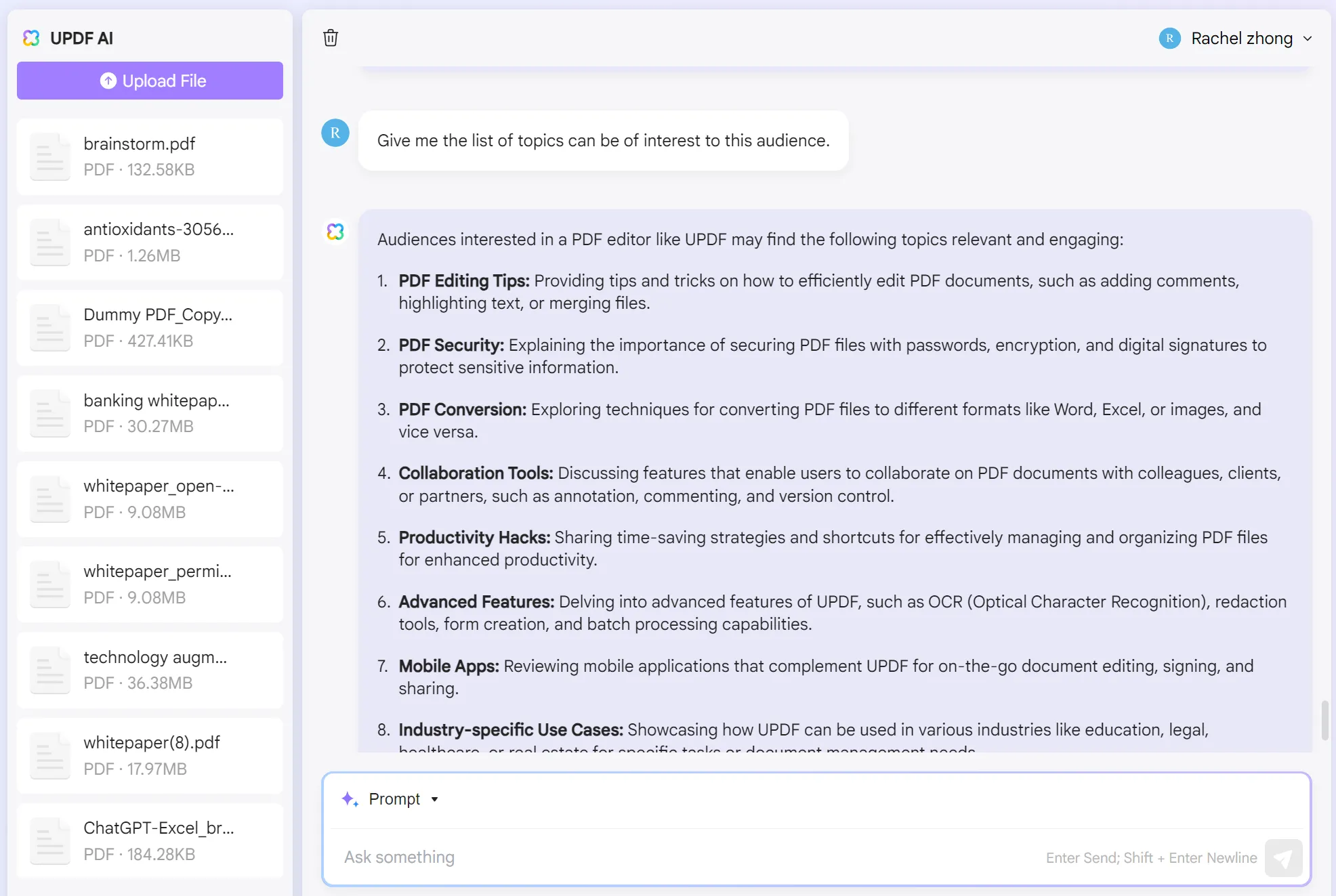Click the UPDF AI logo icon
1336x896 pixels.
point(31,37)
